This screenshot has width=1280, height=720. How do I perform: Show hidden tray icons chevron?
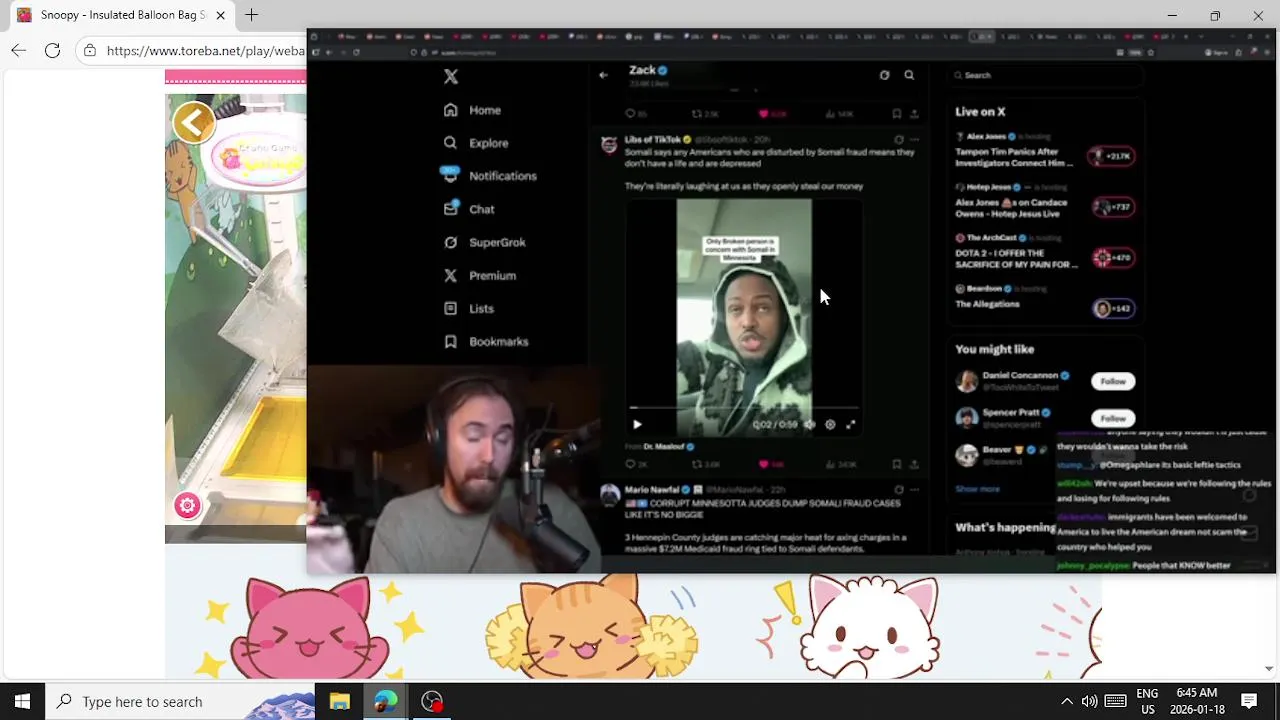coord(1067,701)
